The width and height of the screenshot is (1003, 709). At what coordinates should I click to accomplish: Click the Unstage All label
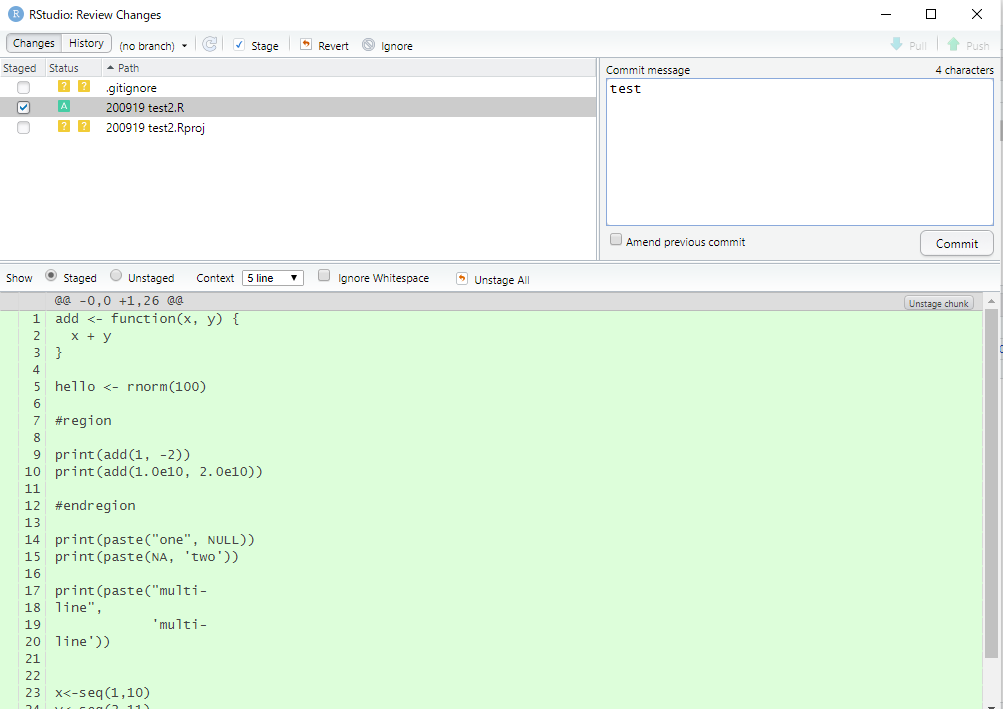502,280
